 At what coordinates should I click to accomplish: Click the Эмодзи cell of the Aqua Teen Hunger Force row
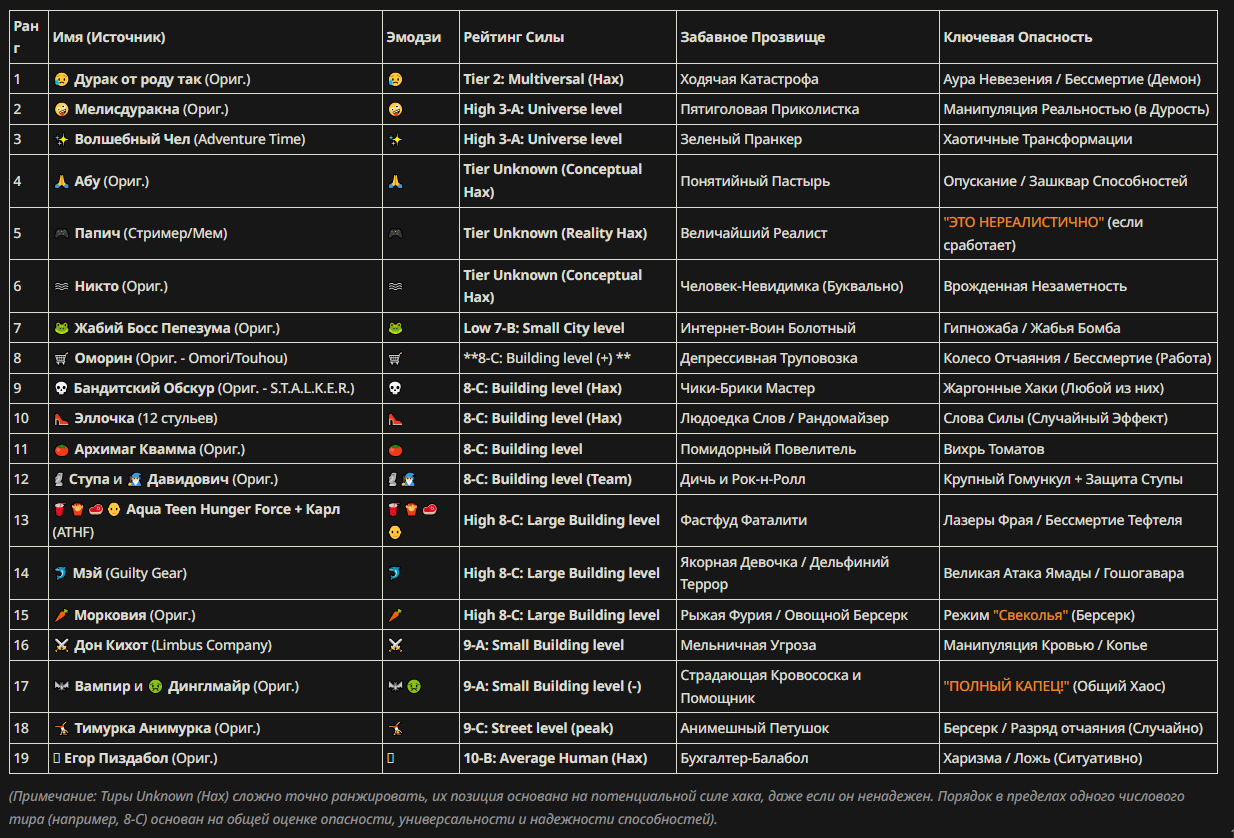point(420,520)
